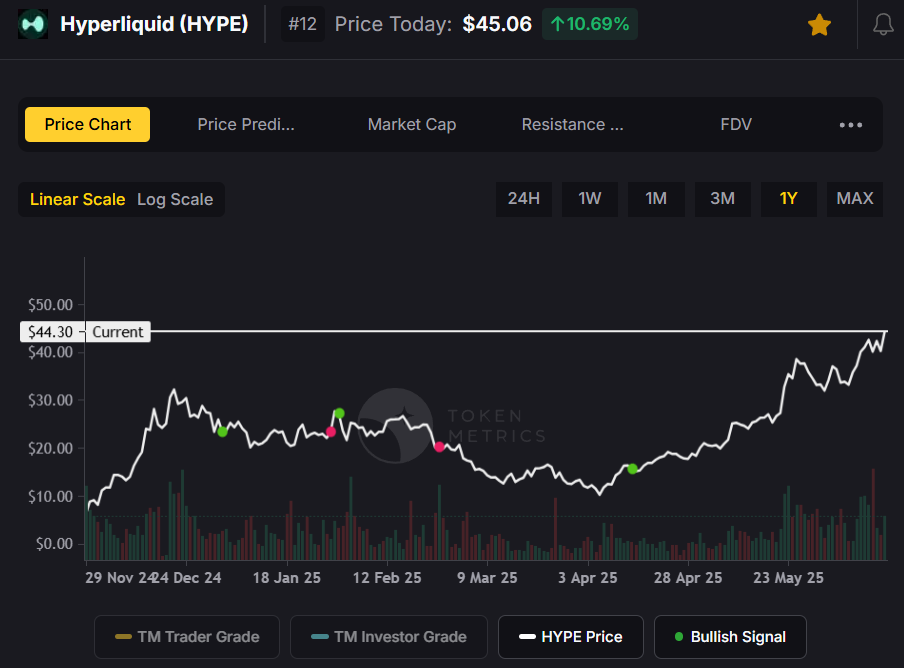Click the 18 Jan 25 axis label
This screenshot has height=668, width=904.
pos(287,578)
